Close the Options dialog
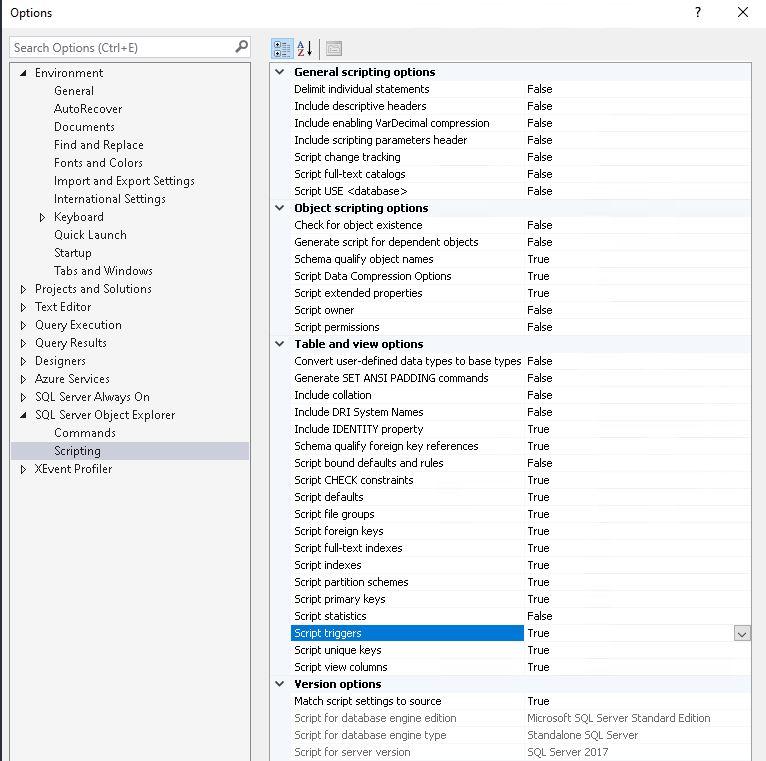 743,12
